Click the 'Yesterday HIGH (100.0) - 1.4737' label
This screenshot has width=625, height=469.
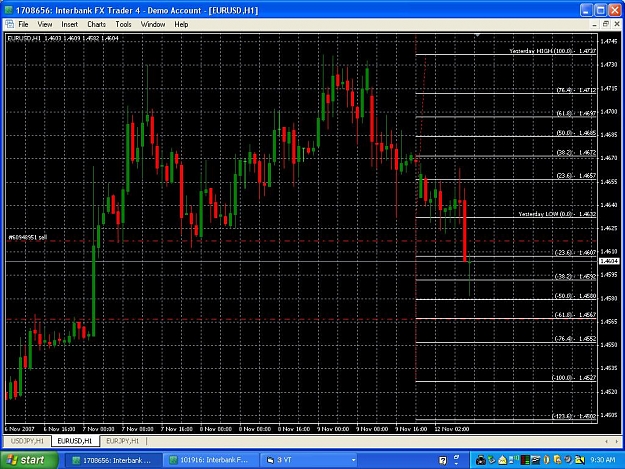pyautogui.click(x=552, y=51)
